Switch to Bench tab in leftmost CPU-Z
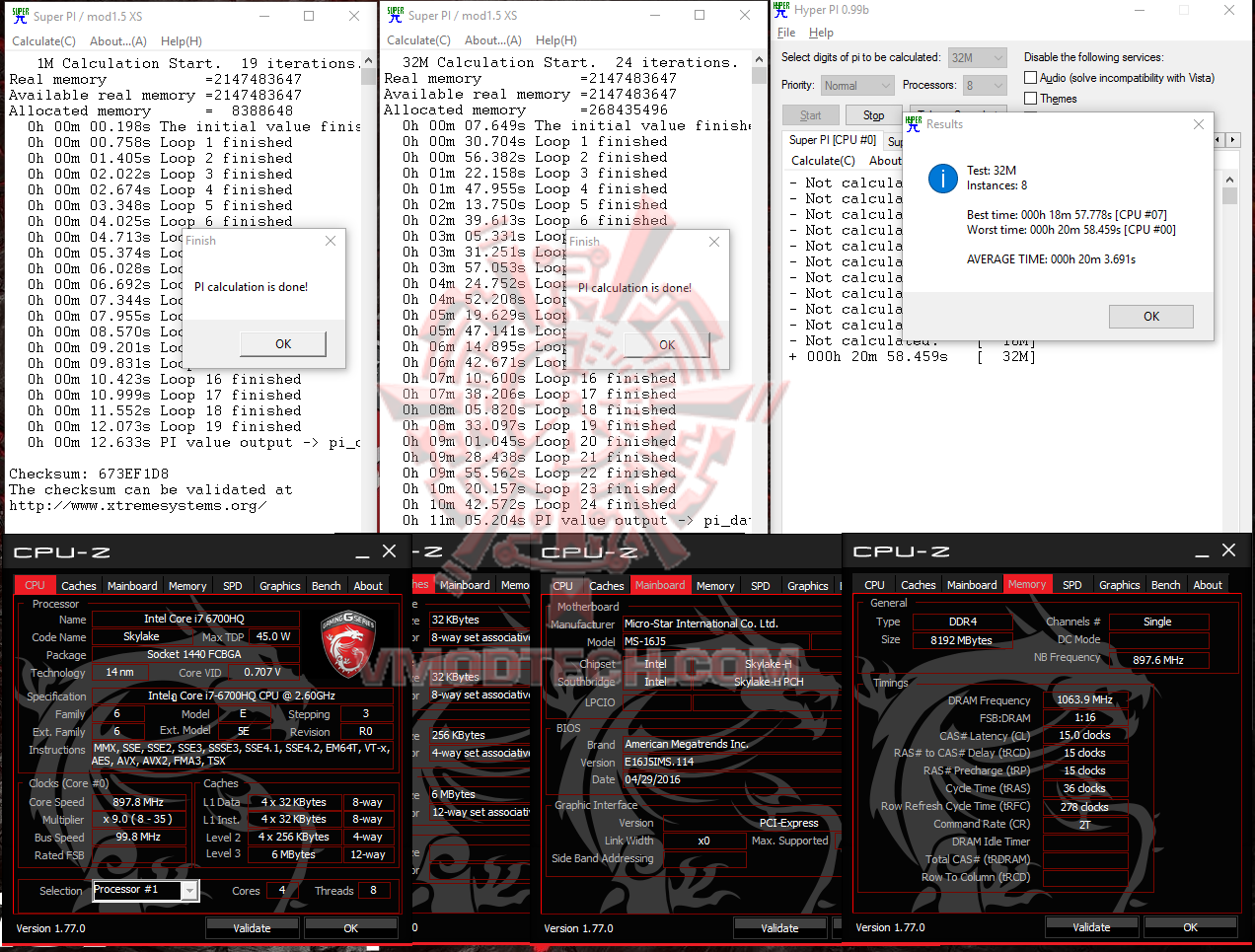1255x952 pixels. pos(327,586)
